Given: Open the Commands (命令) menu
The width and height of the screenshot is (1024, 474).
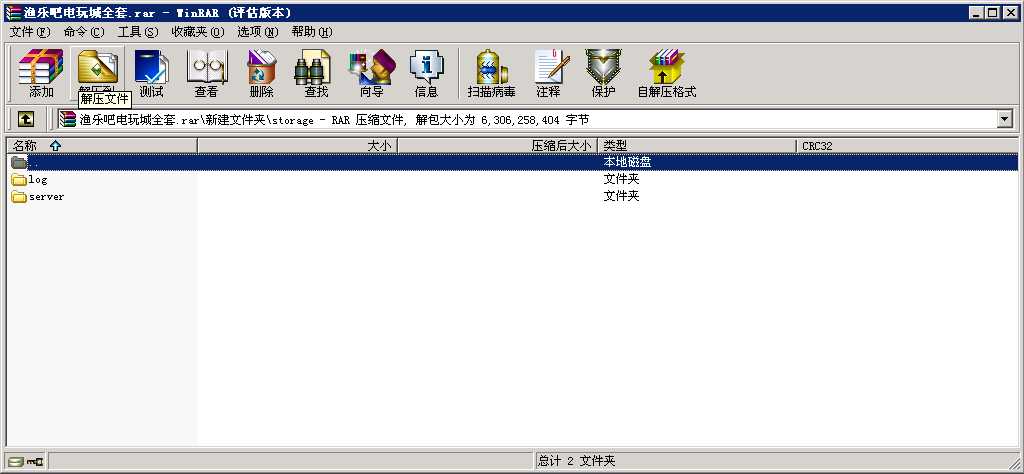Looking at the screenshot, I should pyautogui.click(x=84, y=32).
